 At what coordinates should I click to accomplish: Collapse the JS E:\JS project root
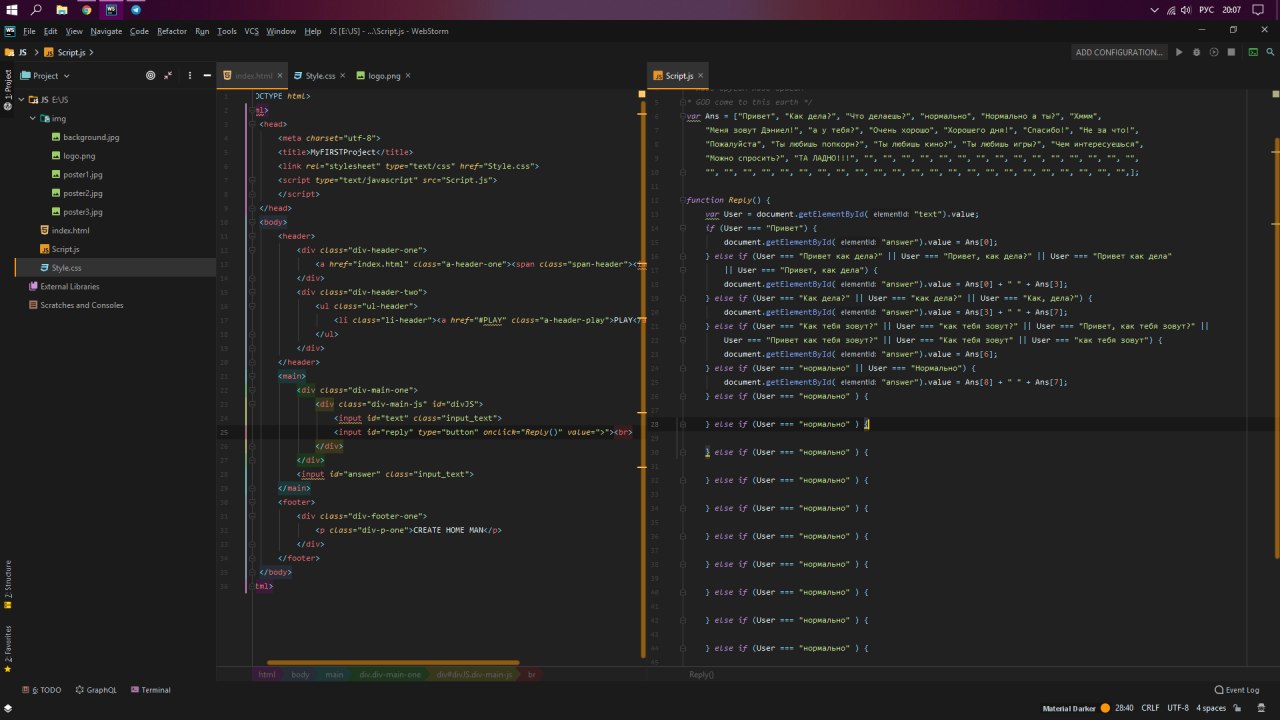pyautogui.click(x=22, y=100)
